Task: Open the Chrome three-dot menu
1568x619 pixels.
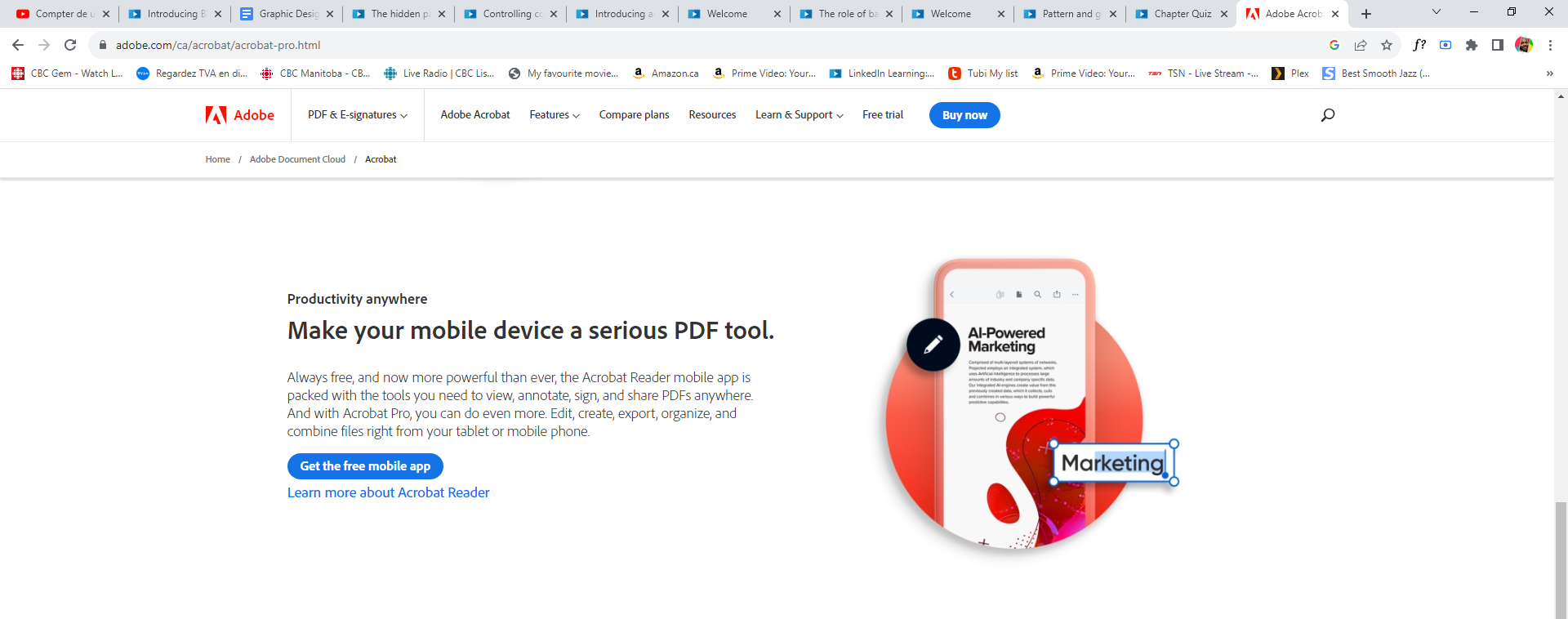Action: coord(1550,45)
